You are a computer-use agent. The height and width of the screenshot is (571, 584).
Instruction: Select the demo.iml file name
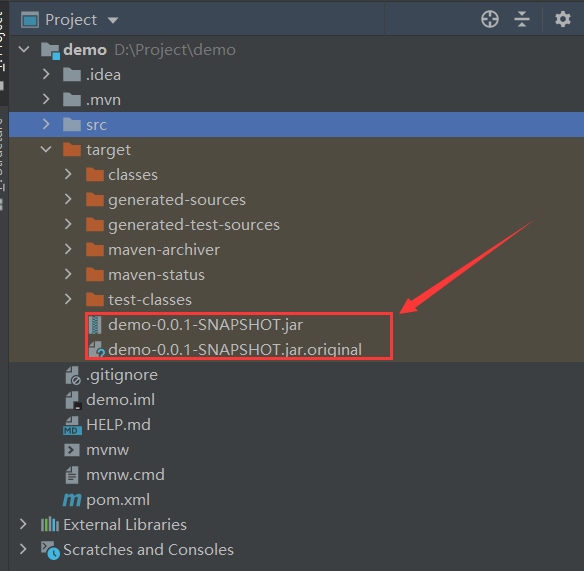[x=121, y=400]
